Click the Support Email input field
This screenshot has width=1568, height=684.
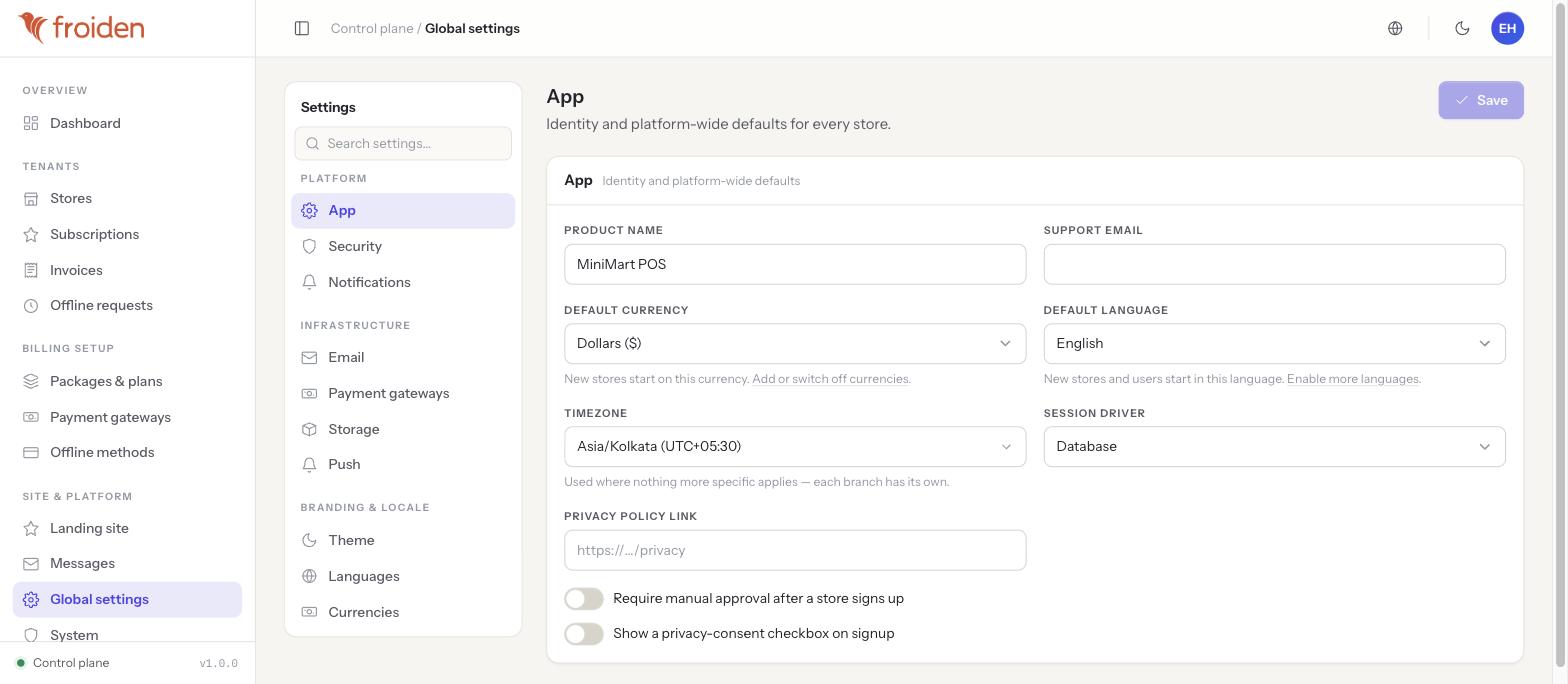1274,264
